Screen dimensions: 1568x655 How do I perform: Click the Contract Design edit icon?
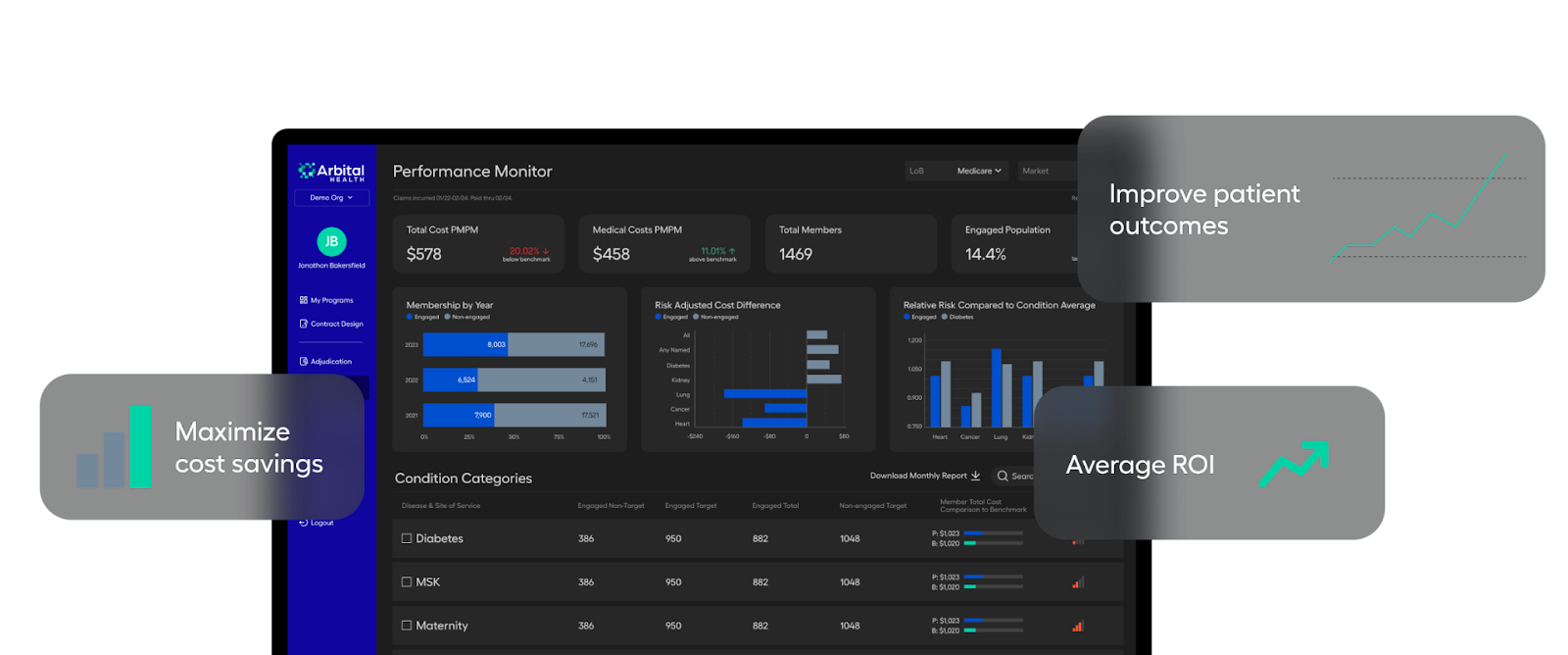tap(304, 324)
